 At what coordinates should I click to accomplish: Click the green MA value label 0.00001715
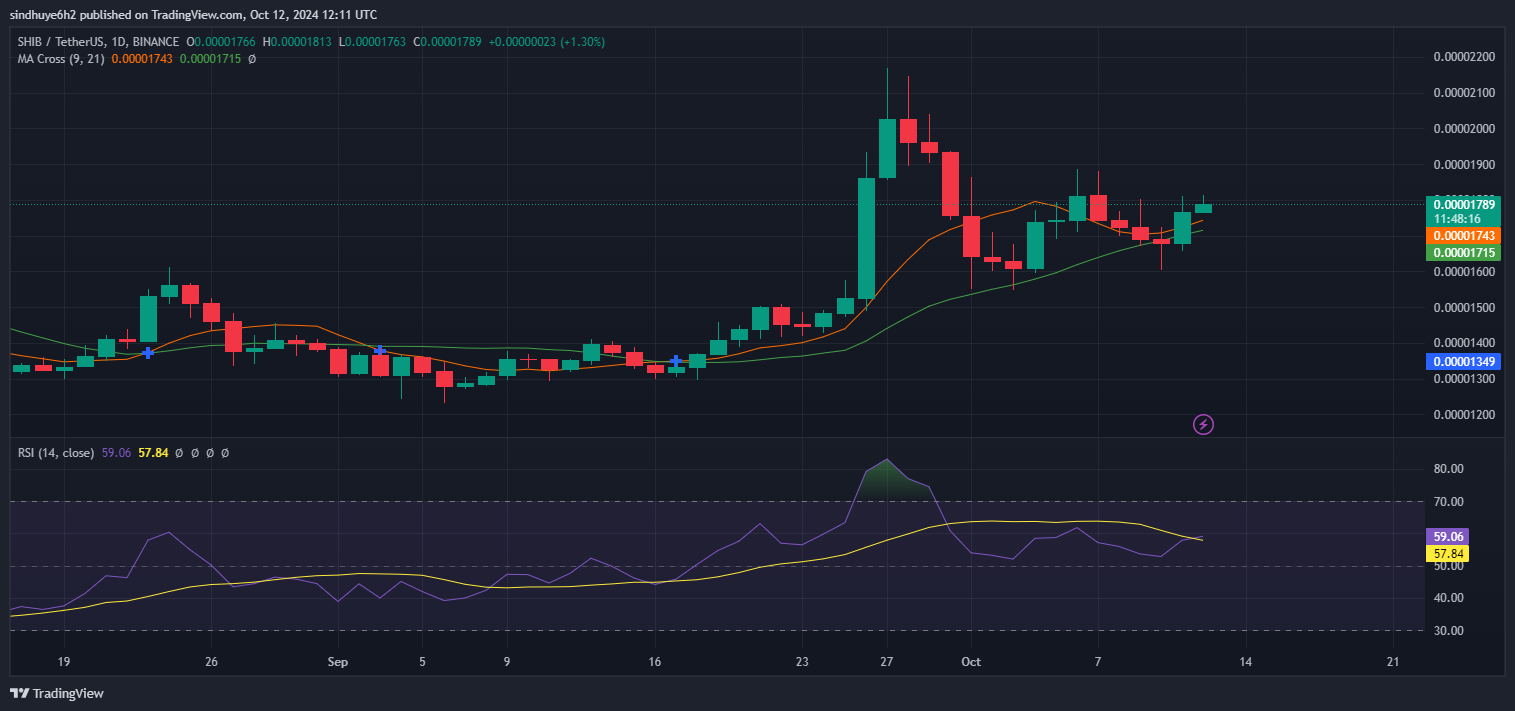coord(1464,253)
